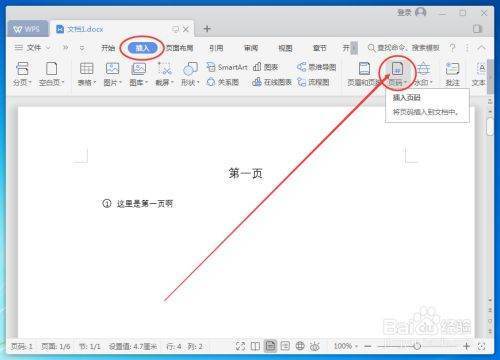Screen dimensions: 500x360
Task: Open 在线图表 online charts
Action: pos(272,82)
